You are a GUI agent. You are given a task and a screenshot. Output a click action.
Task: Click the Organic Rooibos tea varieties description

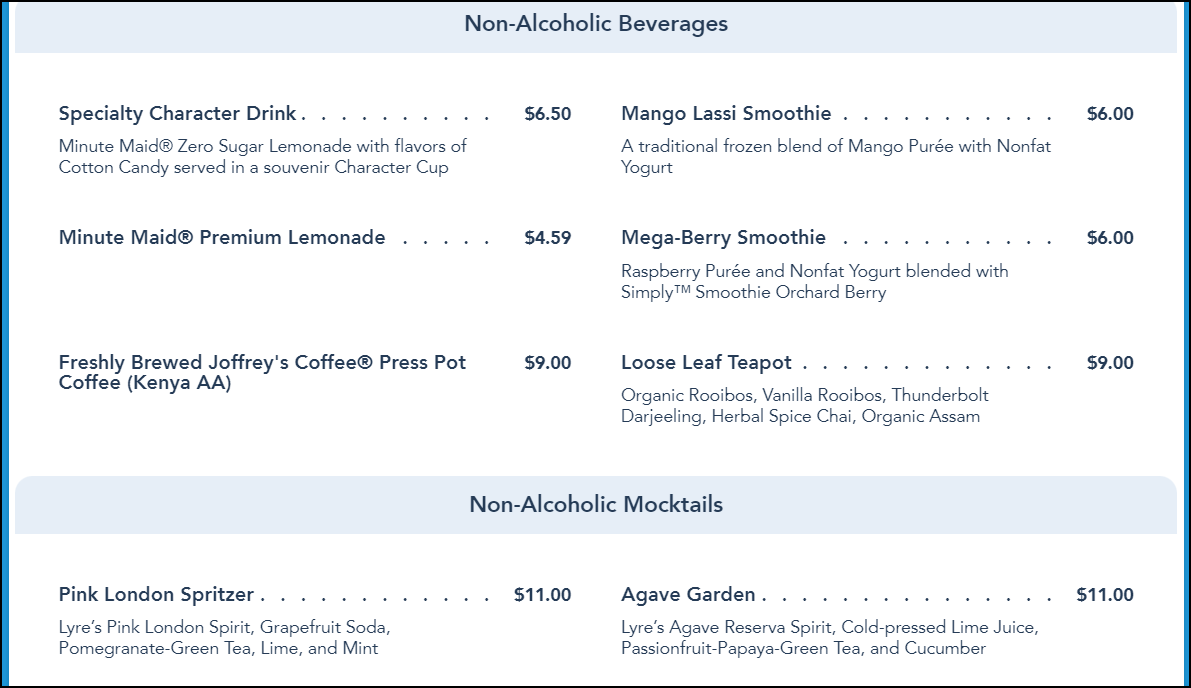click(804, 406)
